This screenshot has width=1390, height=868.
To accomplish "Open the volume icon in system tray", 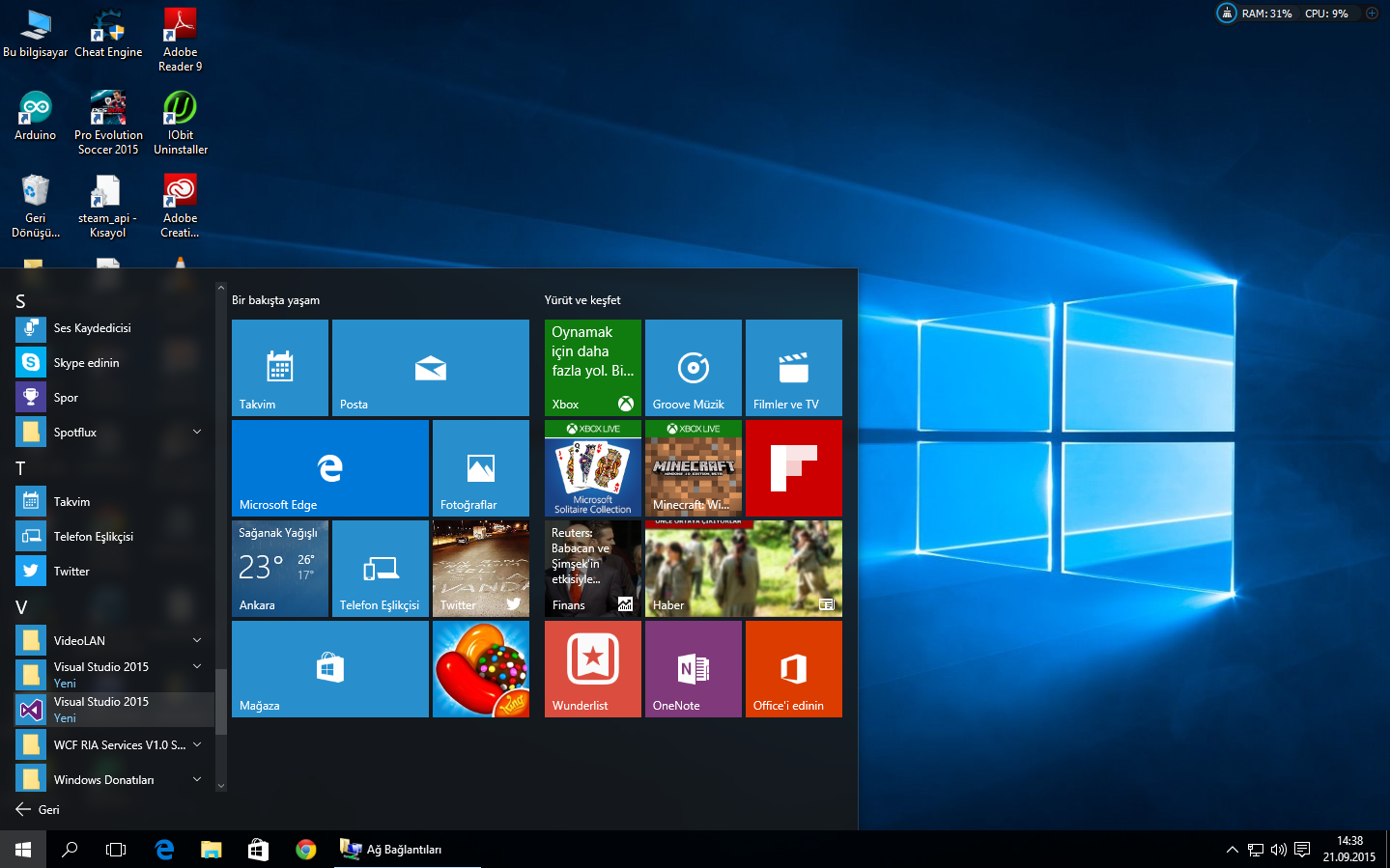I will 1279,849.
